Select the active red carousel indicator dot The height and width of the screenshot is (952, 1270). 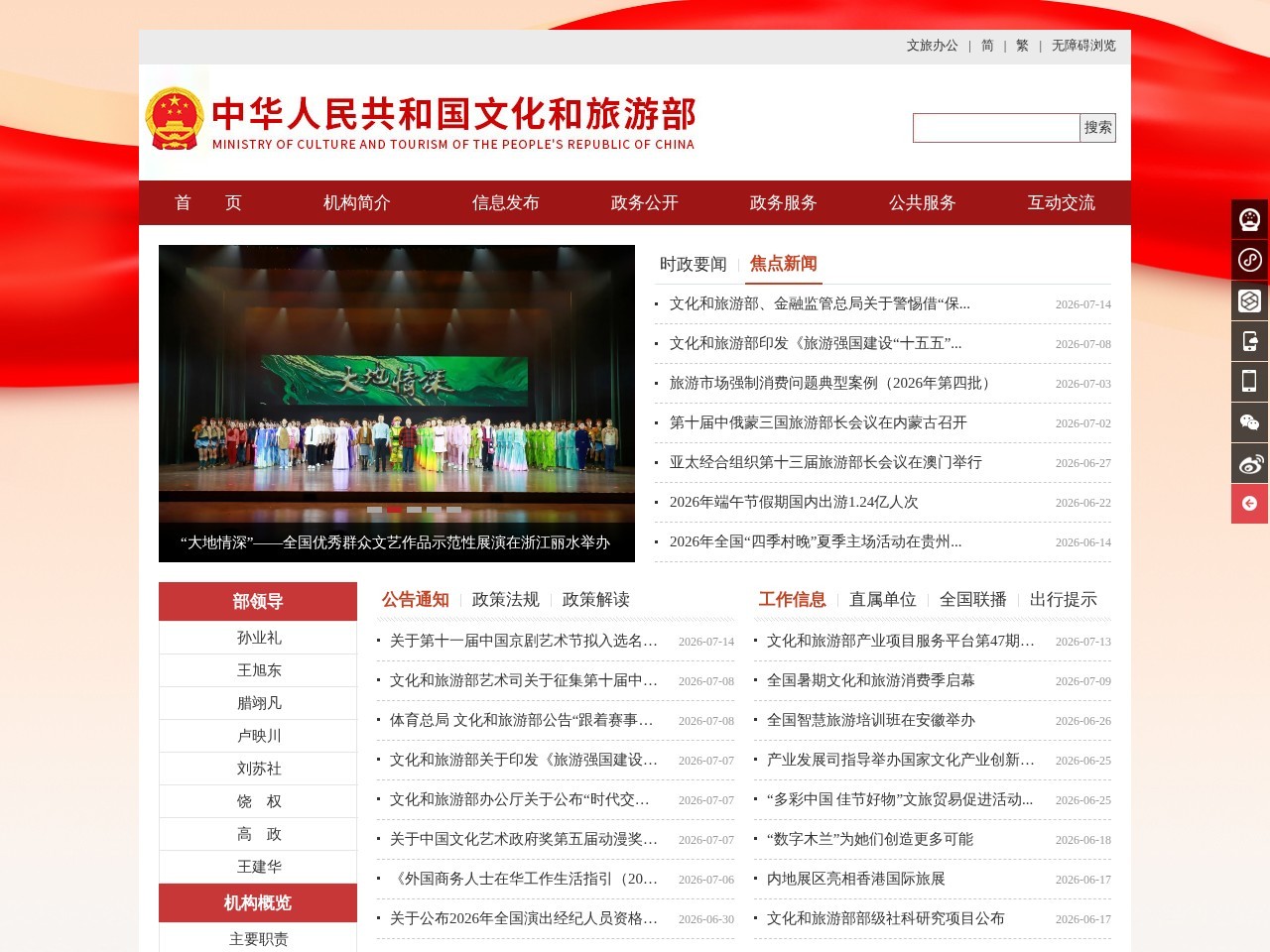coord(394,510)
